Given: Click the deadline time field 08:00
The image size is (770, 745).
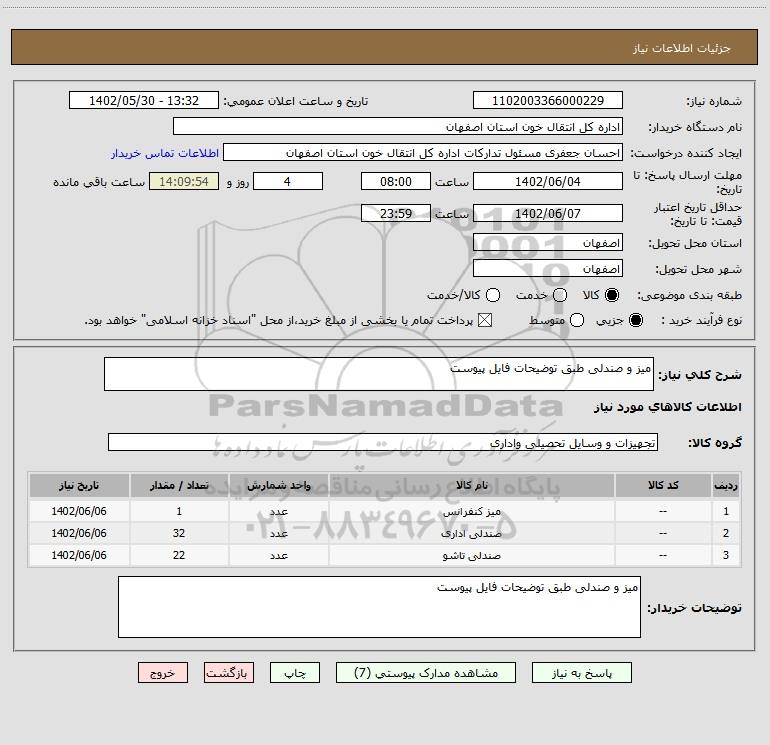Looking at the screenshot, I should click(x=396, y=181).
